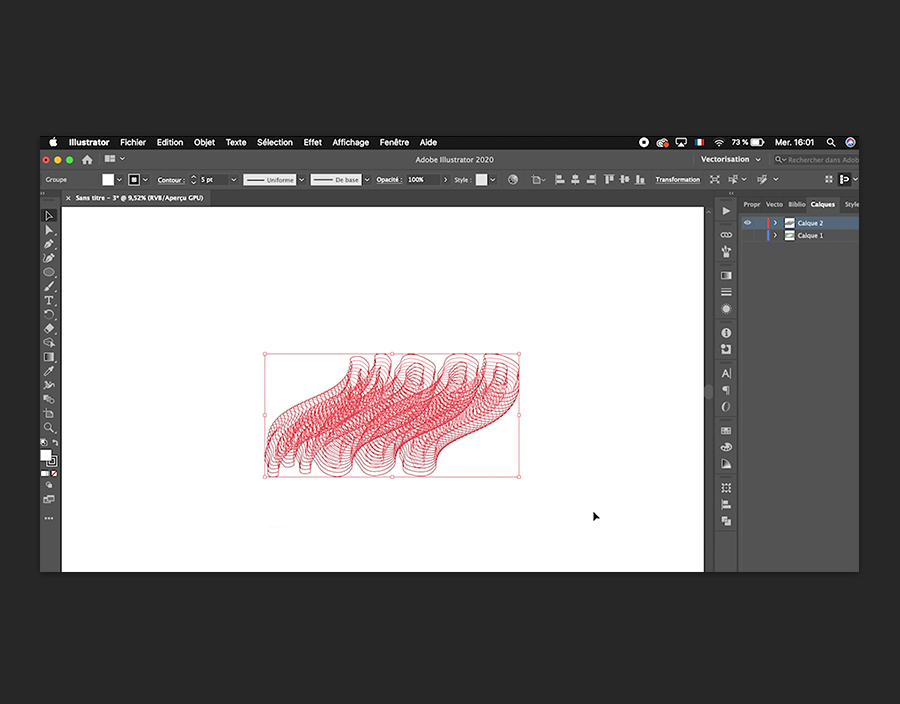Click the Home icon
Image resolution: width=900 pixels, height=704 pixels.
[x=87, y=160]
